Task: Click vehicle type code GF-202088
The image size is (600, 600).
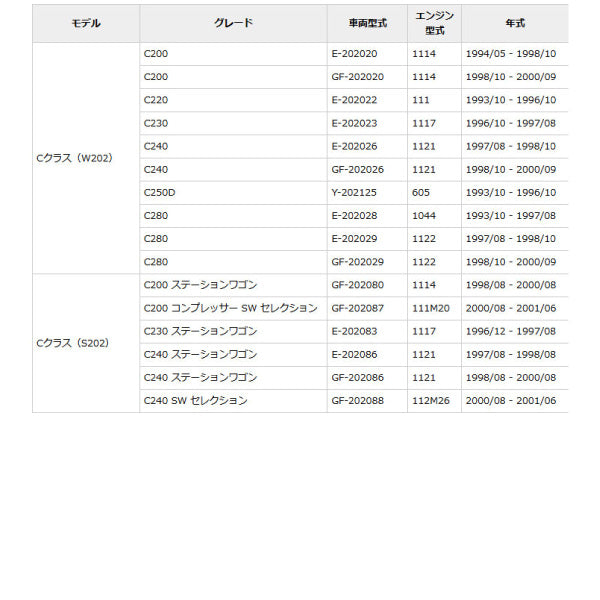Action: 359,400
